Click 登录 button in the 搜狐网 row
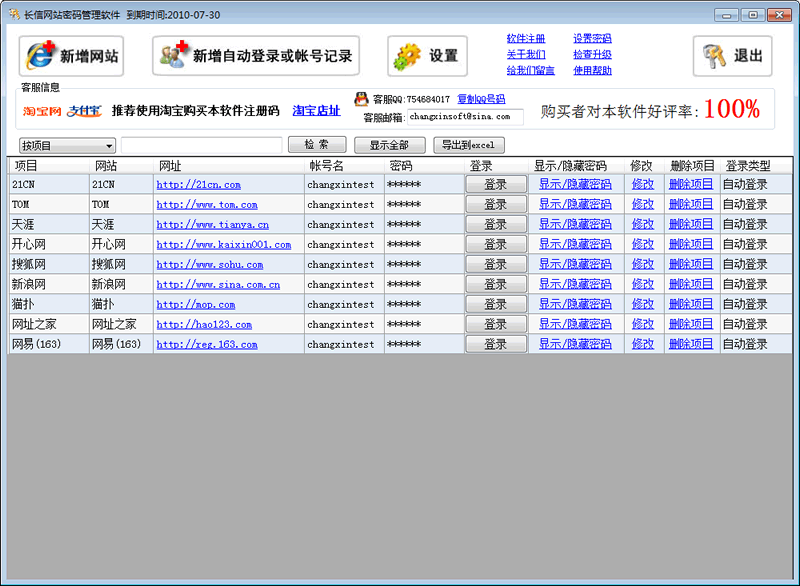This screenshot has height=586, width=800. (496, 264)
